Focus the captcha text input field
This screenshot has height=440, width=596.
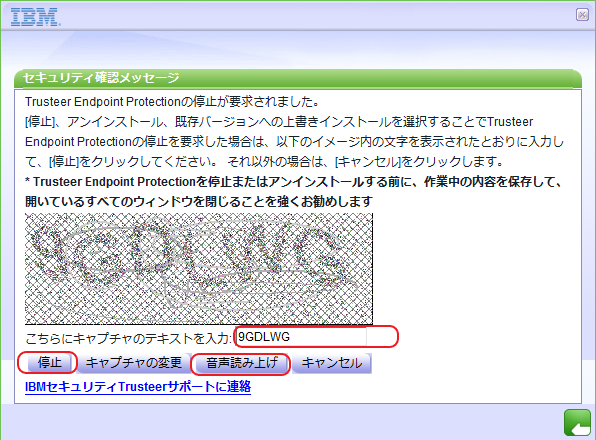[301, 337]
